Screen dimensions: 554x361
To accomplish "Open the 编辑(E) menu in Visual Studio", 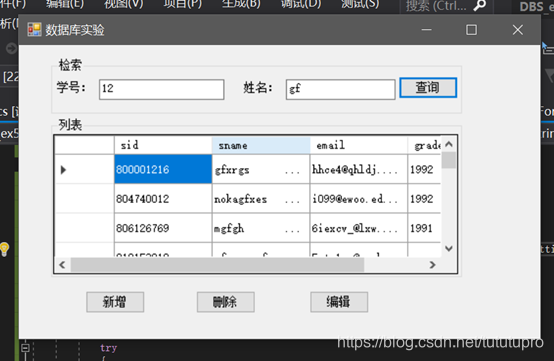I will 65,4.
